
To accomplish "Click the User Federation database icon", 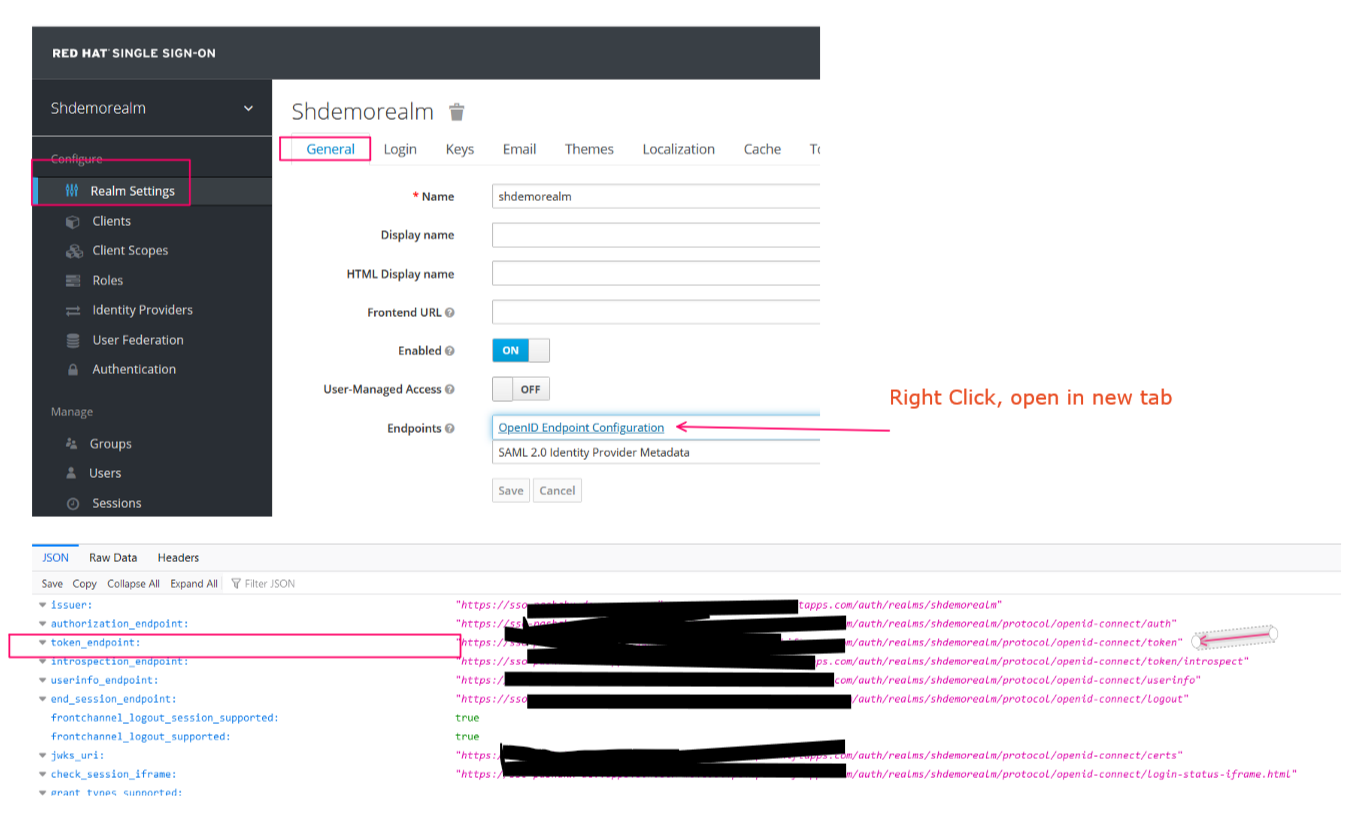I will [x=73, y=340].
